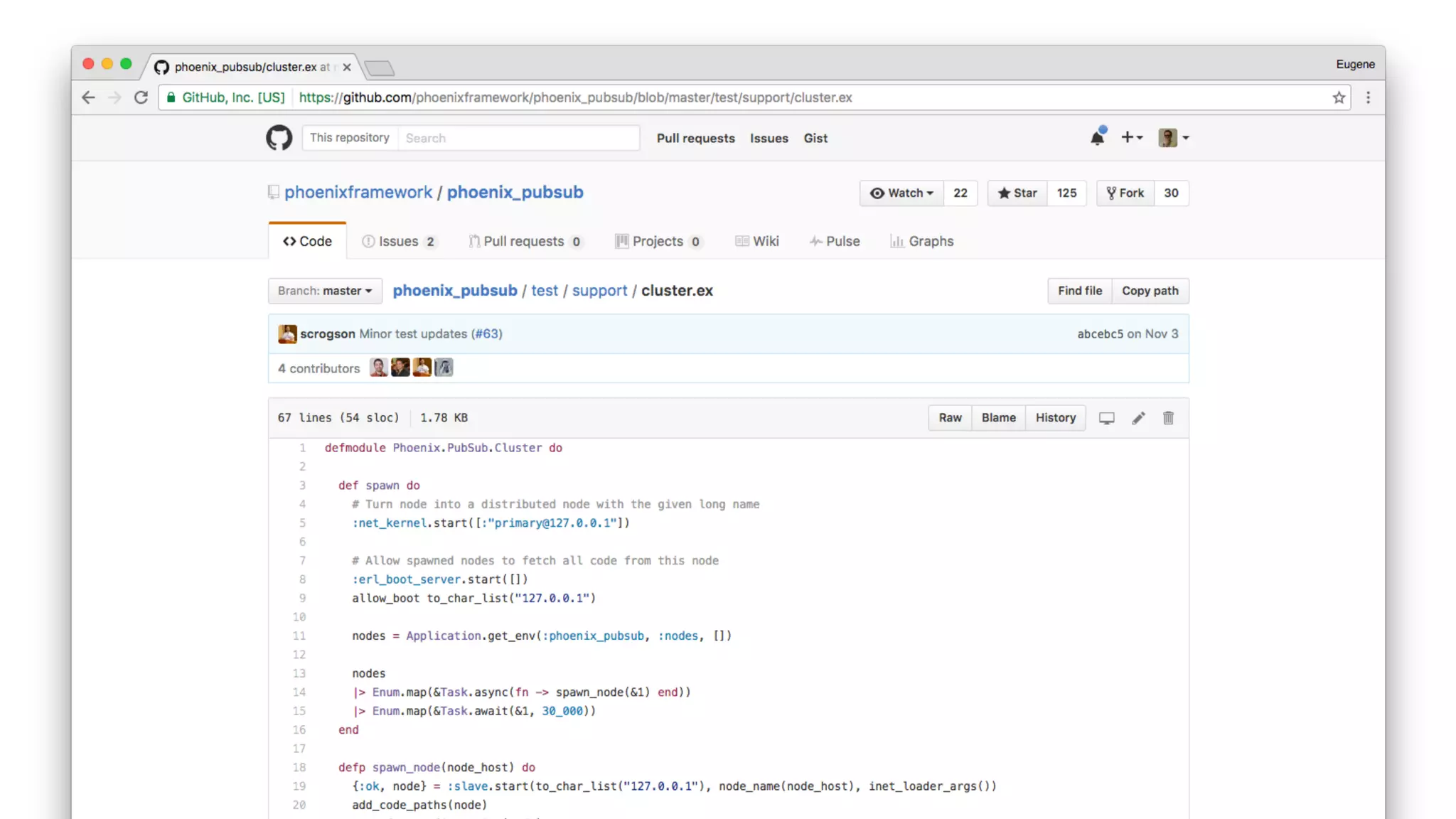Bookmark page with star icon
Viewport: 1456px width, 819px height.
click(x=1339, y=97)
